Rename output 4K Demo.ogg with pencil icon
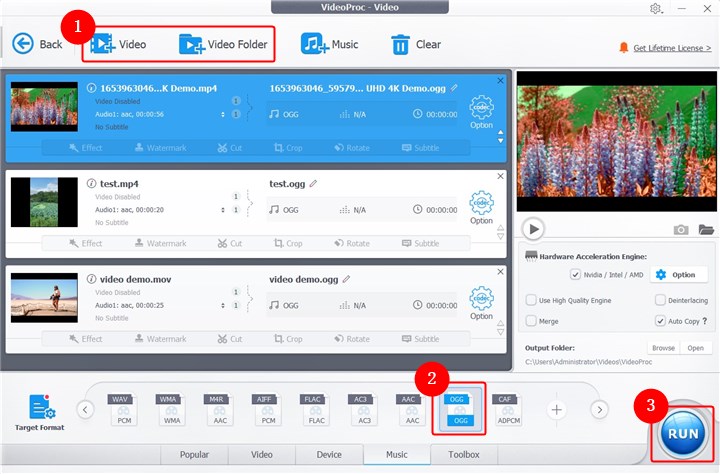The image size is (720, 474). pos(454,88)
